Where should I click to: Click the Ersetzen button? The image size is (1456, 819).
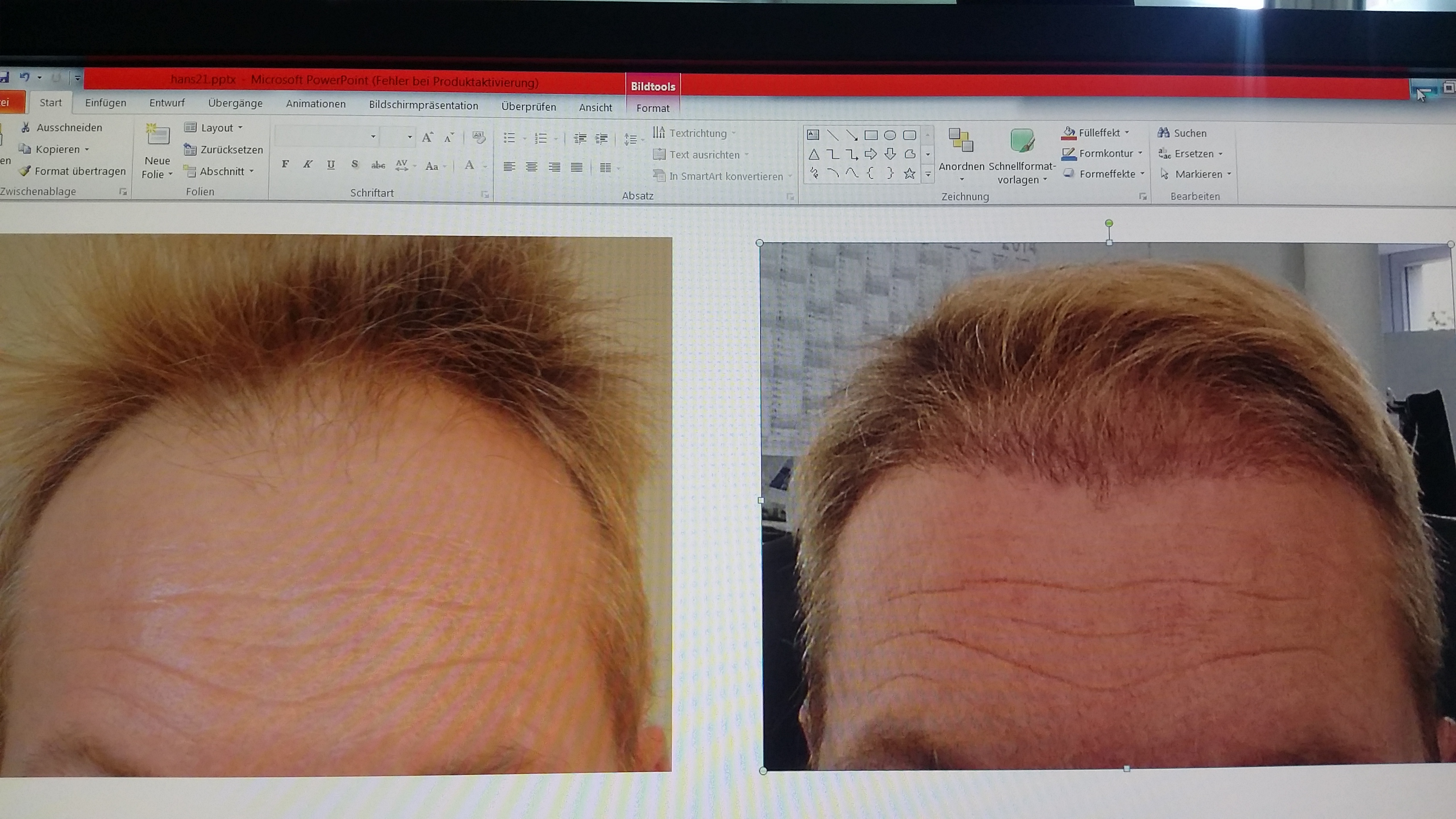coord(1193,154)
